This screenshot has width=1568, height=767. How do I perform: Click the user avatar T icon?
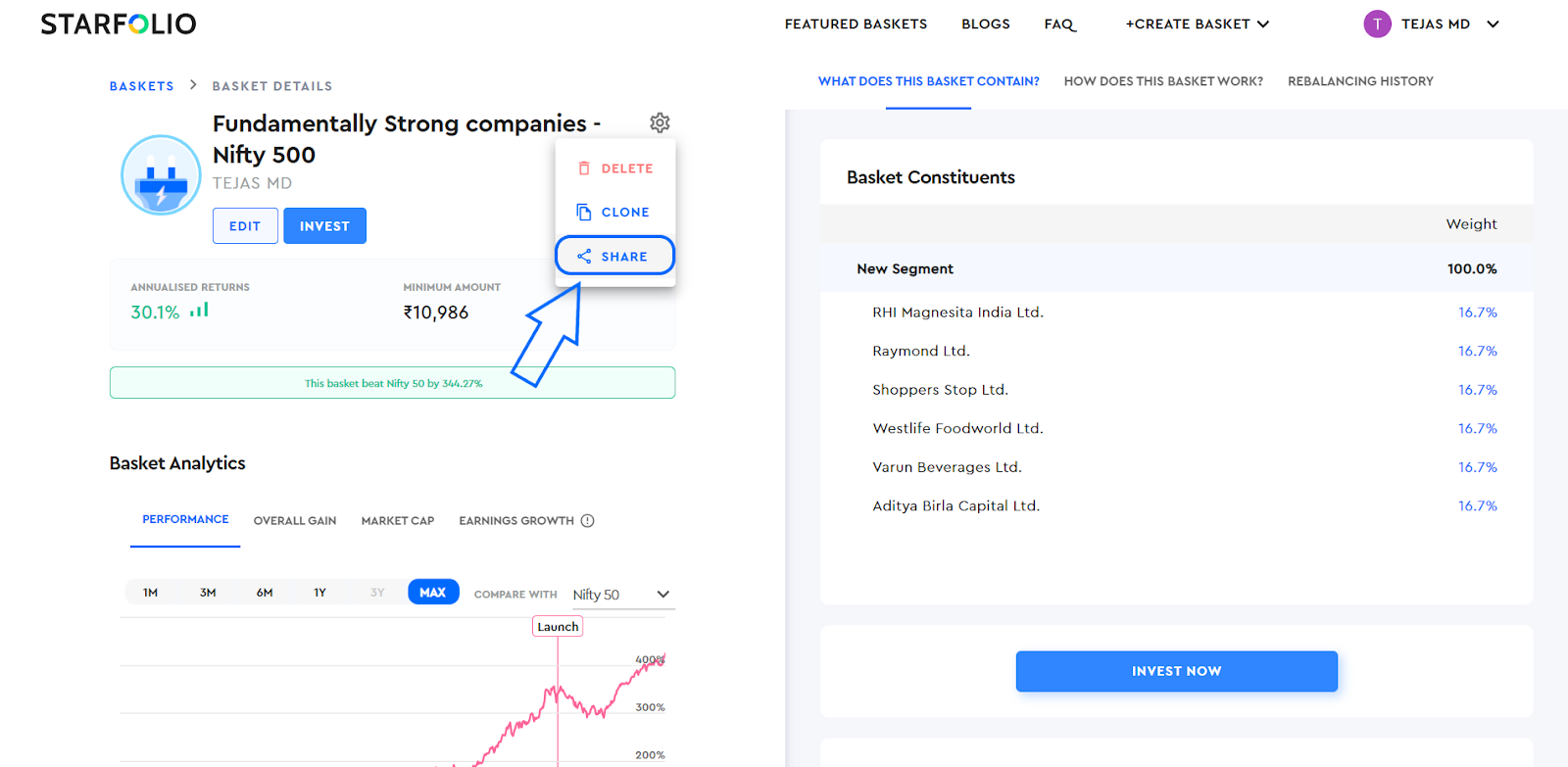[1377, 24]
